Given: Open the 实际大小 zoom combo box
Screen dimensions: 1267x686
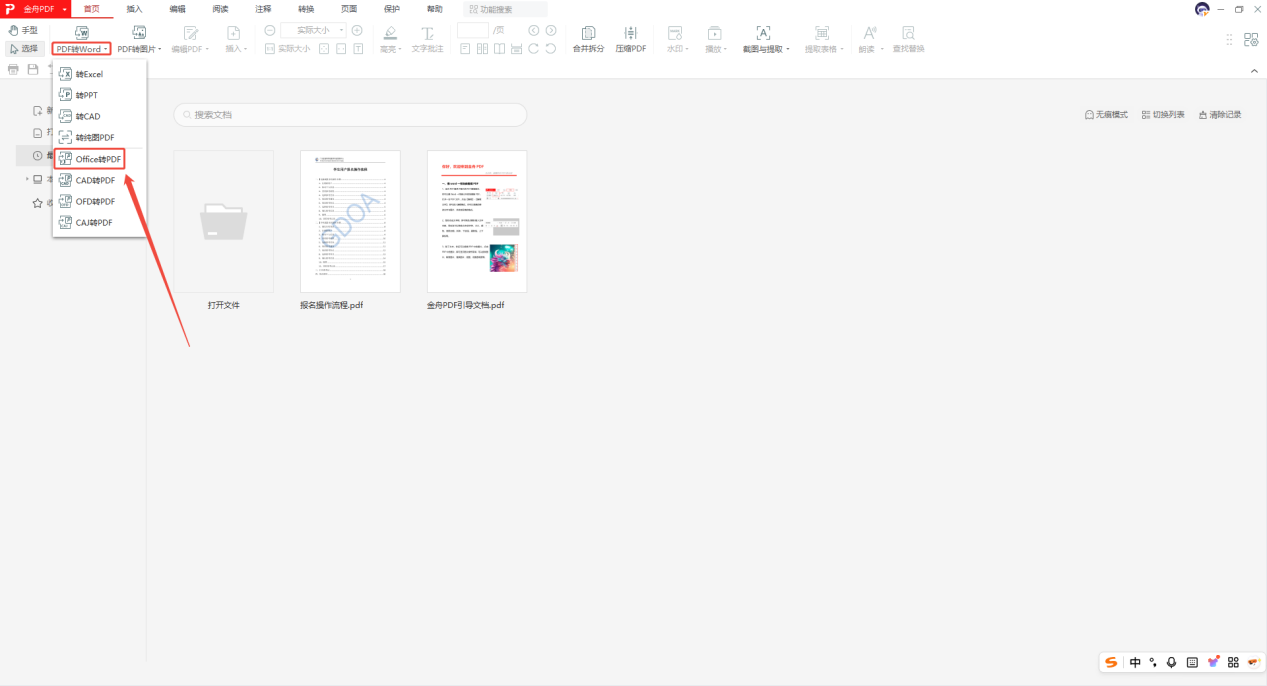Looking at the screenshot, I should pyautogui.click(x=313, y=31).
